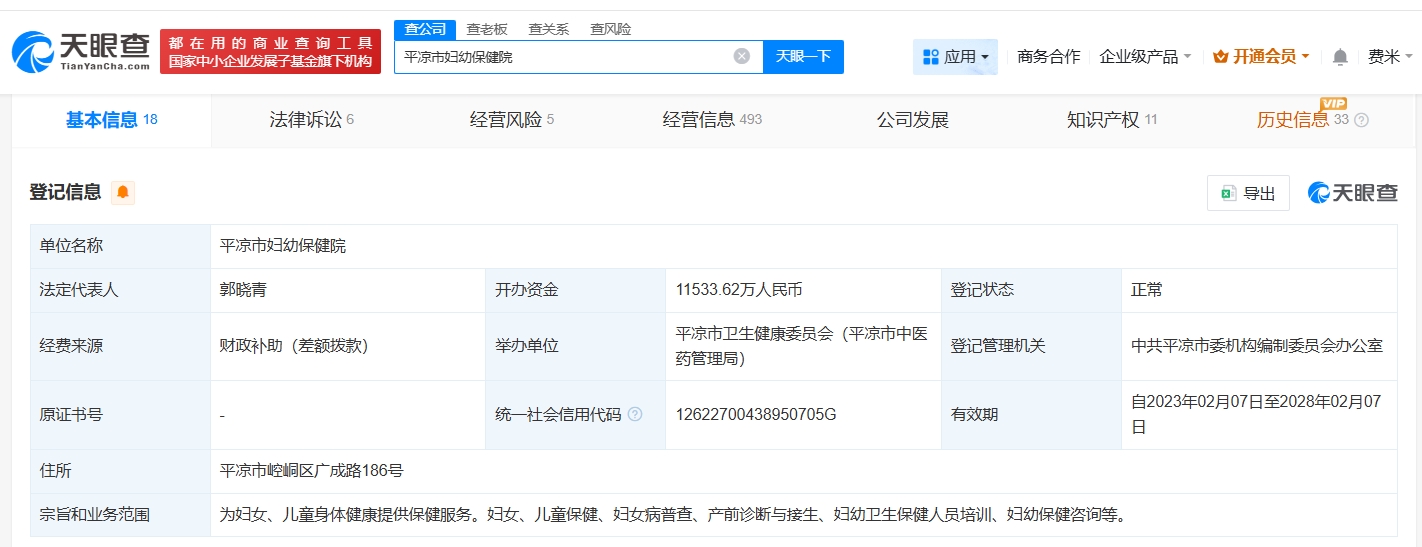1422x547 pixels.
Task: Clear the search box with X icon
Action: [741, 56]
